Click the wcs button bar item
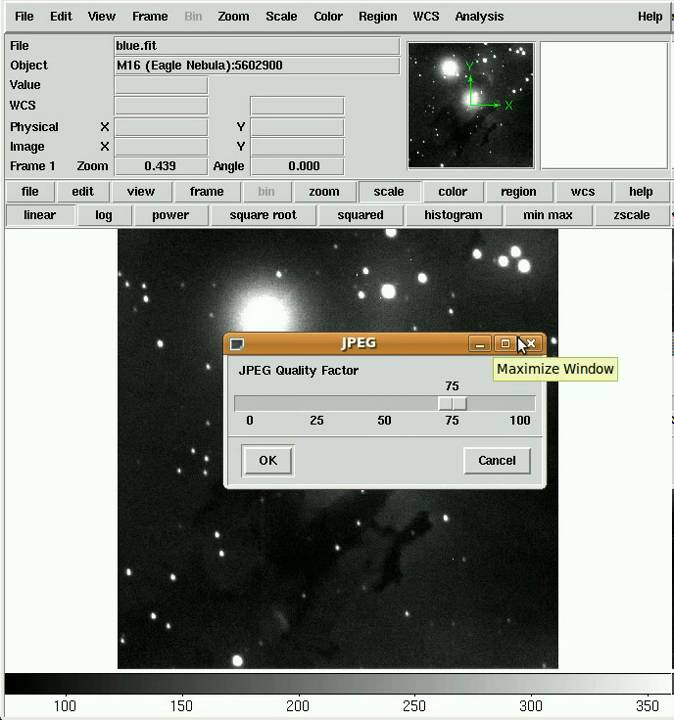 tap(583, 191)
